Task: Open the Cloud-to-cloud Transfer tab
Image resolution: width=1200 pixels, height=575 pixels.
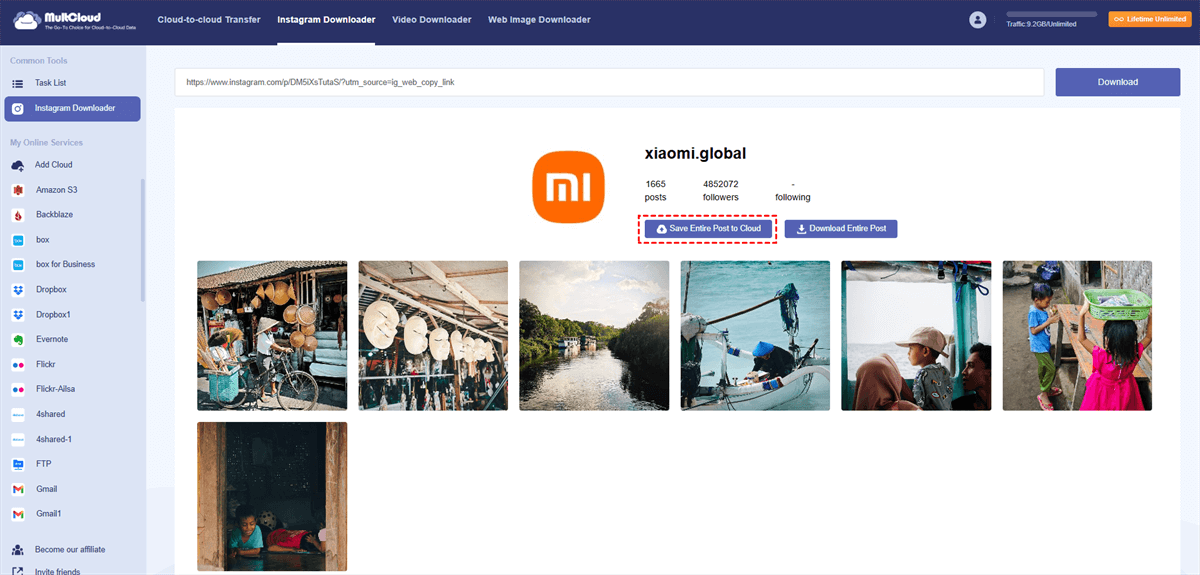Action: tap(209, 20)
